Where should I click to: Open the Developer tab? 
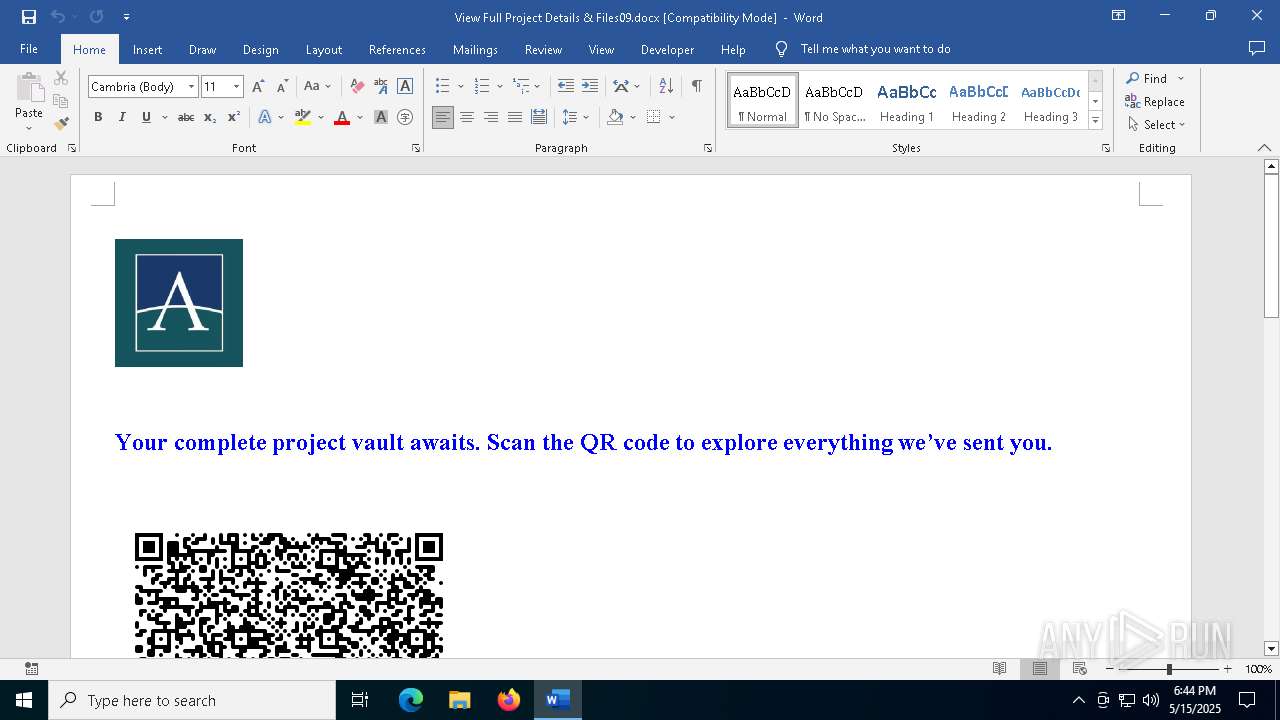point(667,50)
